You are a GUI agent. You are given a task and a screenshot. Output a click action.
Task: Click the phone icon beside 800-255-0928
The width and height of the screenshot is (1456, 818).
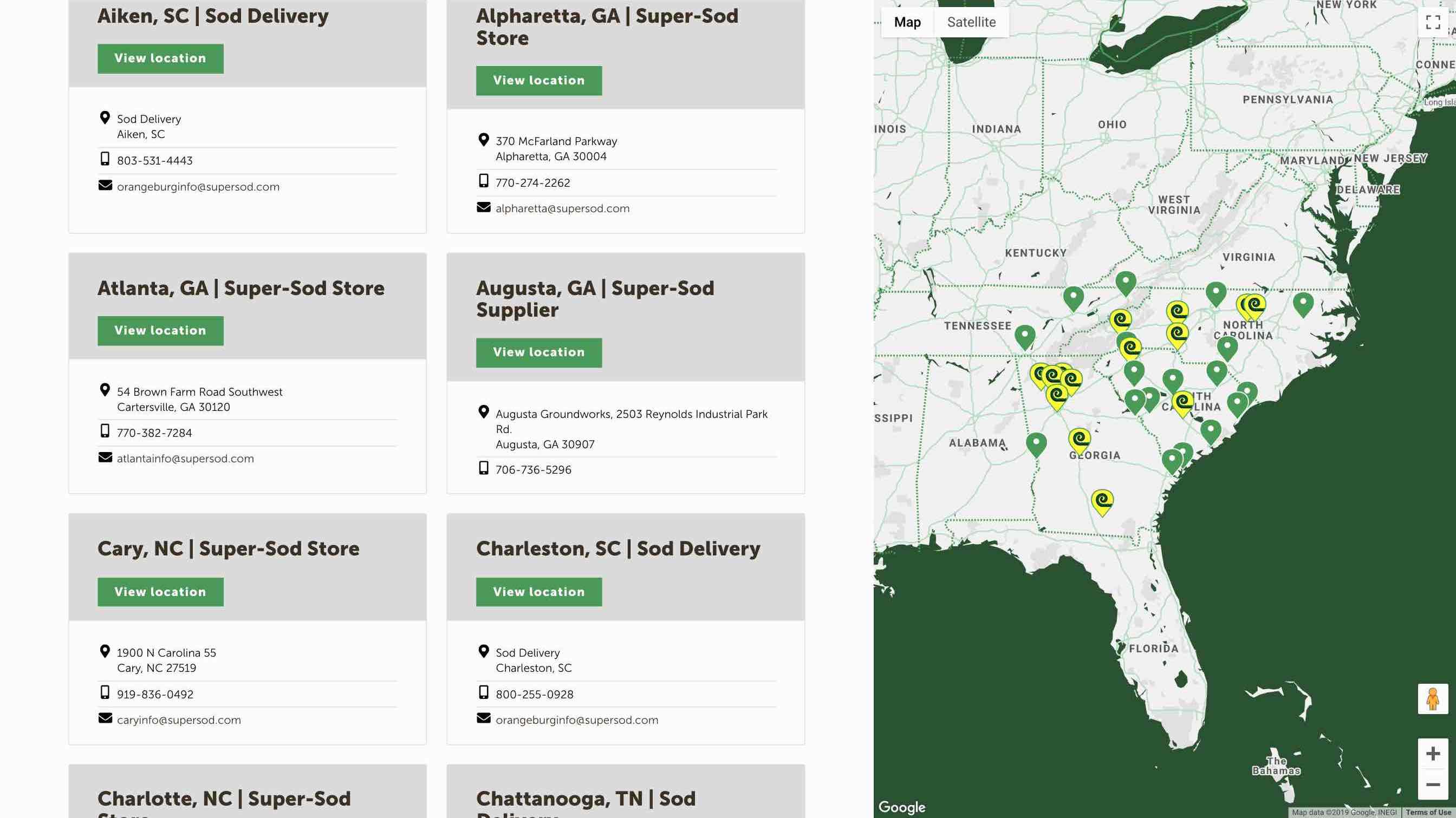(x=483, y=692)
